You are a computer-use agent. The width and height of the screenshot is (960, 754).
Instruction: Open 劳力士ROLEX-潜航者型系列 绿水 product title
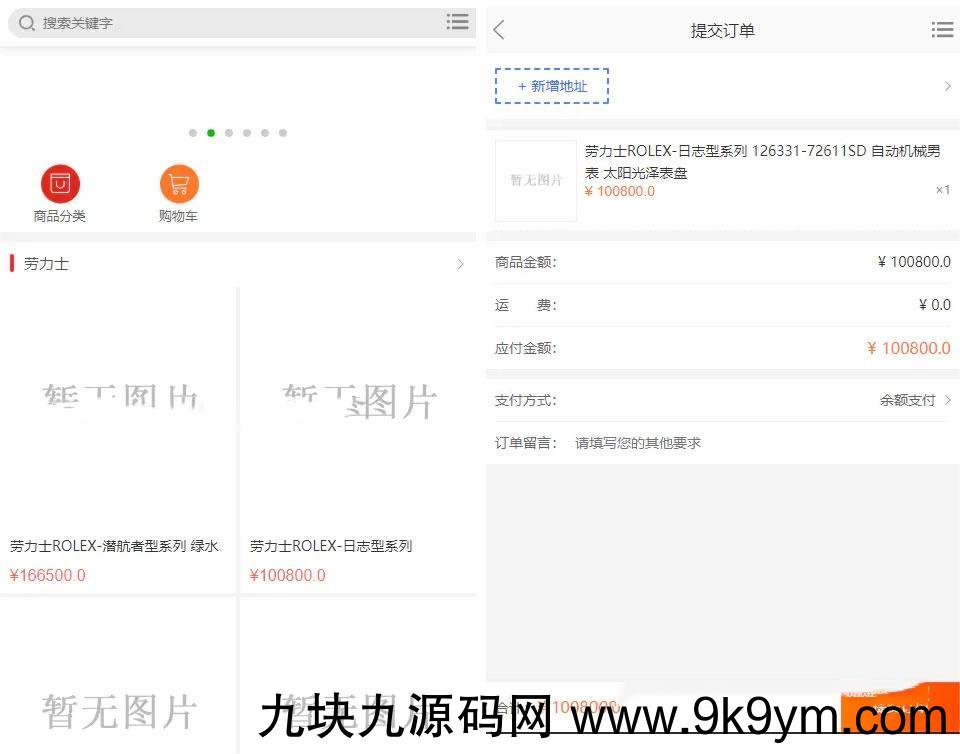114,546
